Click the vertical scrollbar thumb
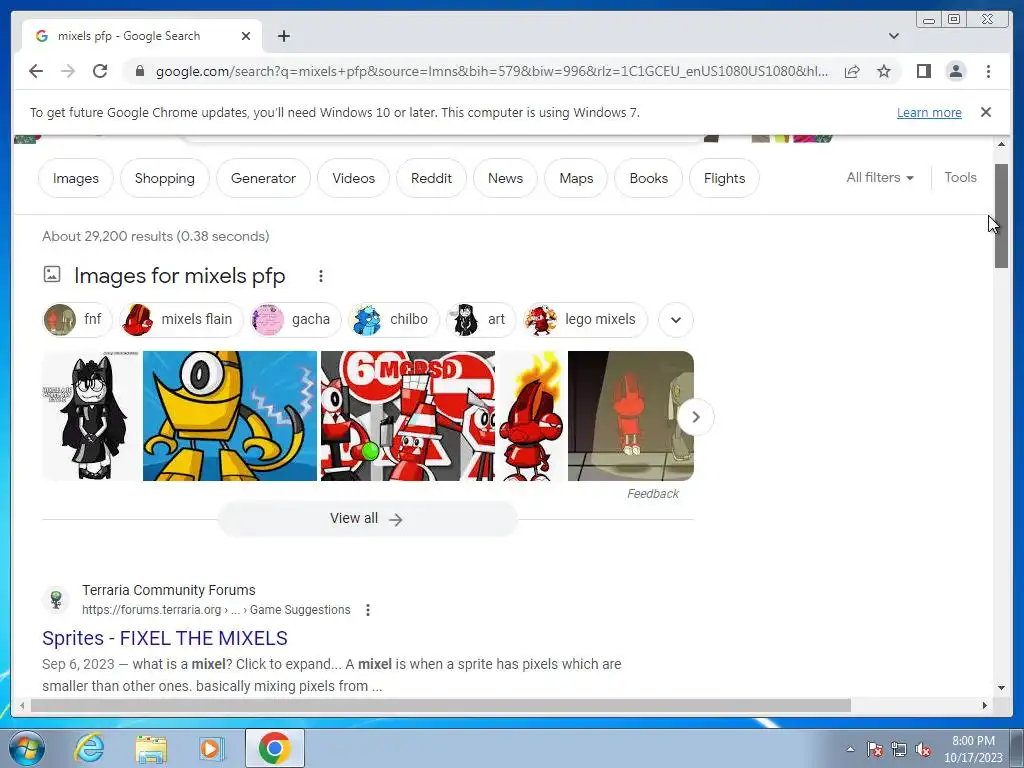 tap(1001, 216)
